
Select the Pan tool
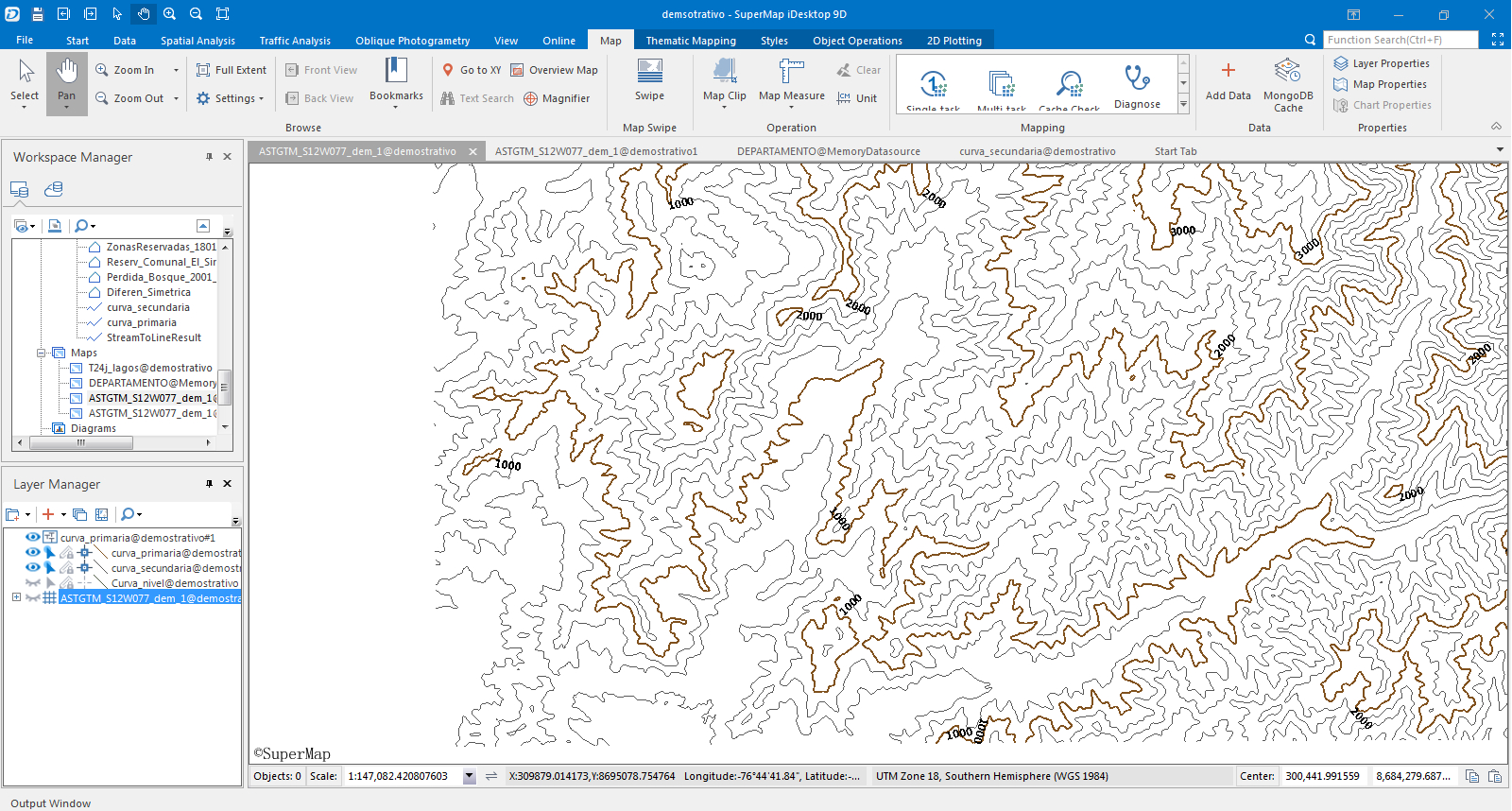click(x=66, y=80)
